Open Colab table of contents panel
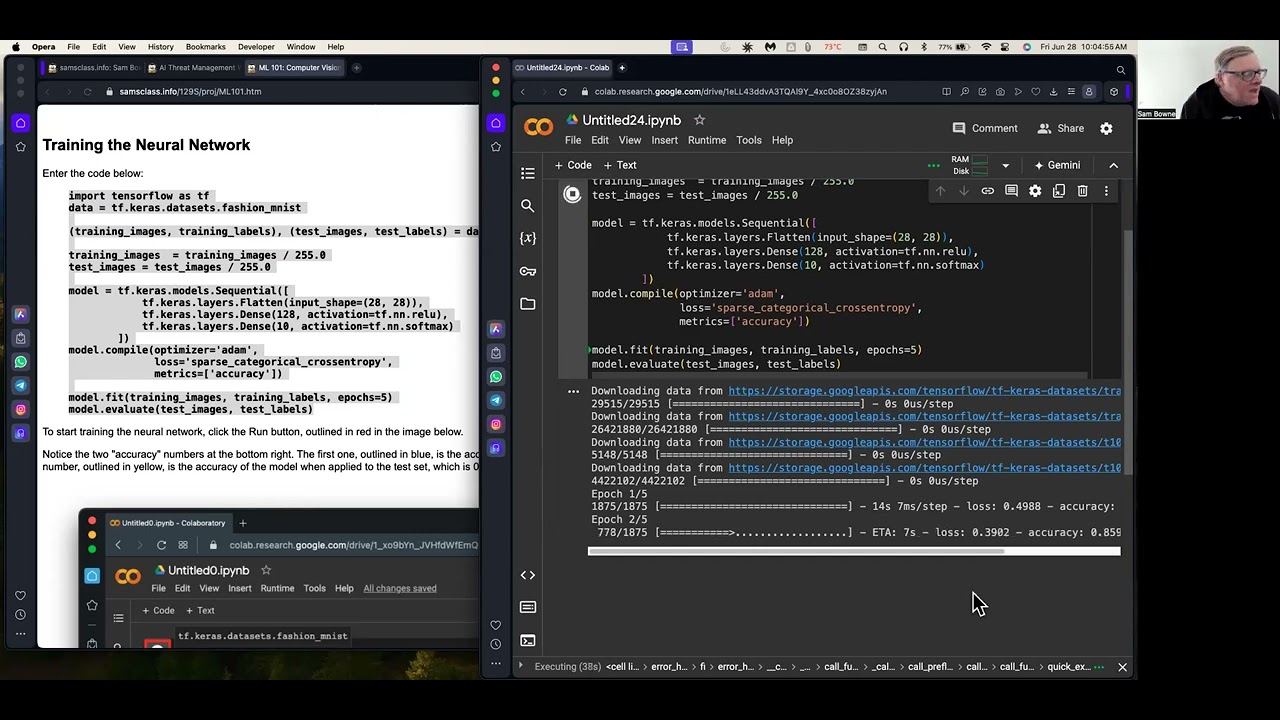The image size is (1280, 720). tap(528, 173)
